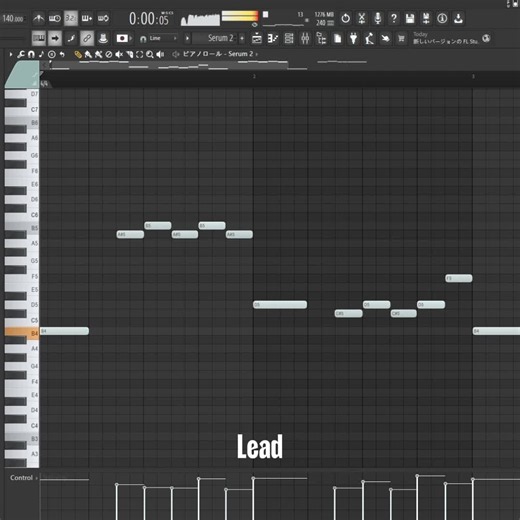Select the Zoom magnifier tool
520x520 pixels.
(x=150, y=54)
